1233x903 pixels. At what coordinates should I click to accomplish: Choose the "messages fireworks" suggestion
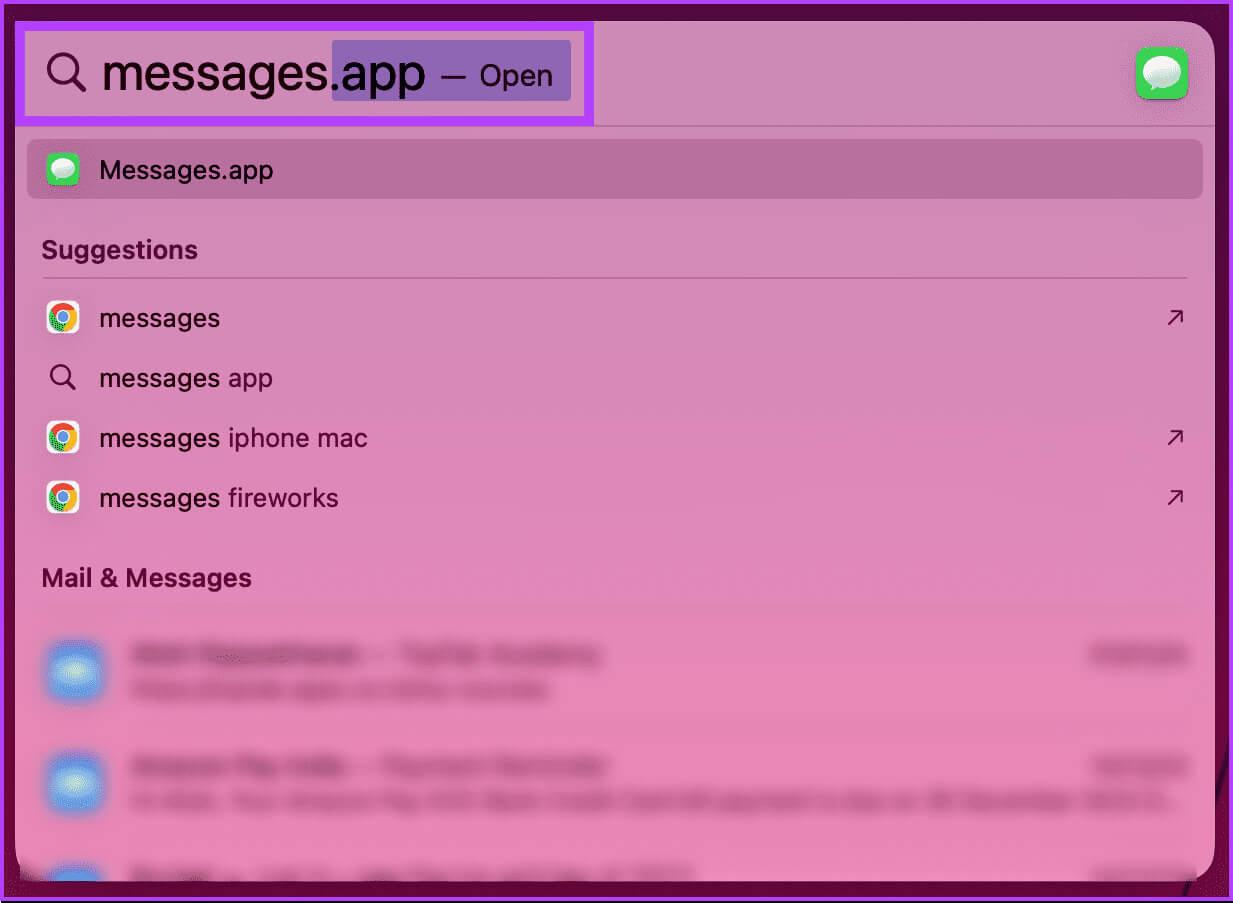pos(614,498)
